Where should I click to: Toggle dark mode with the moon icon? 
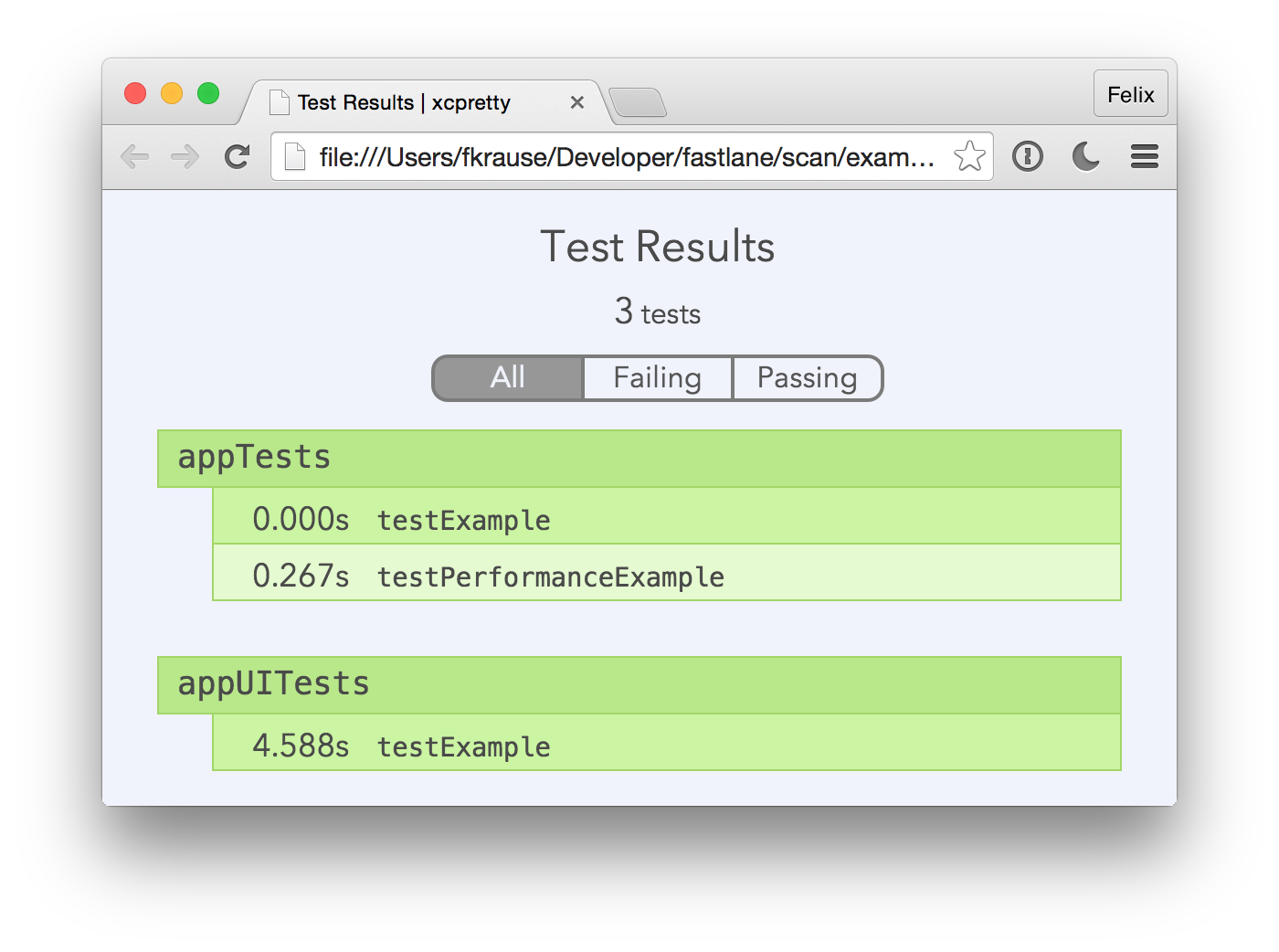1085,156
